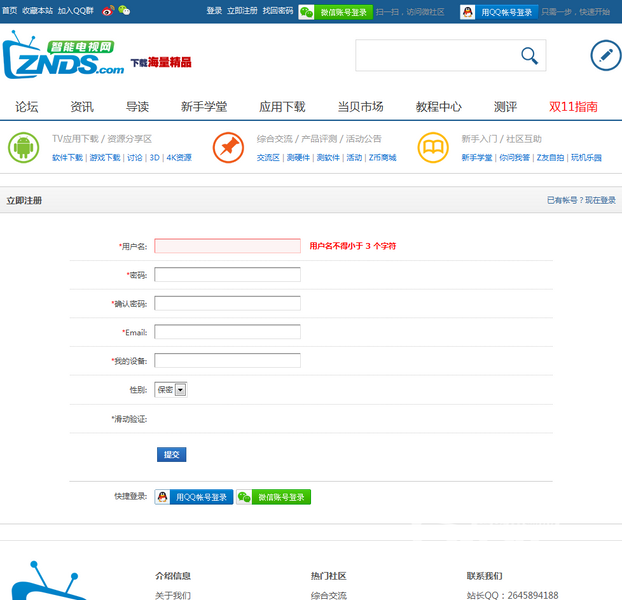Click the site search text box
The height and width of the screenshot is (600, 622).
click(435, 56)
